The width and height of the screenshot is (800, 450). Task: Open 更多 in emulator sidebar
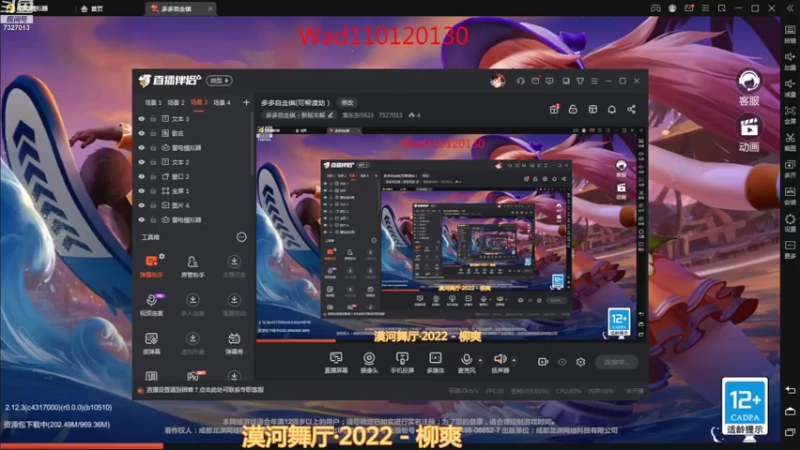790,249
